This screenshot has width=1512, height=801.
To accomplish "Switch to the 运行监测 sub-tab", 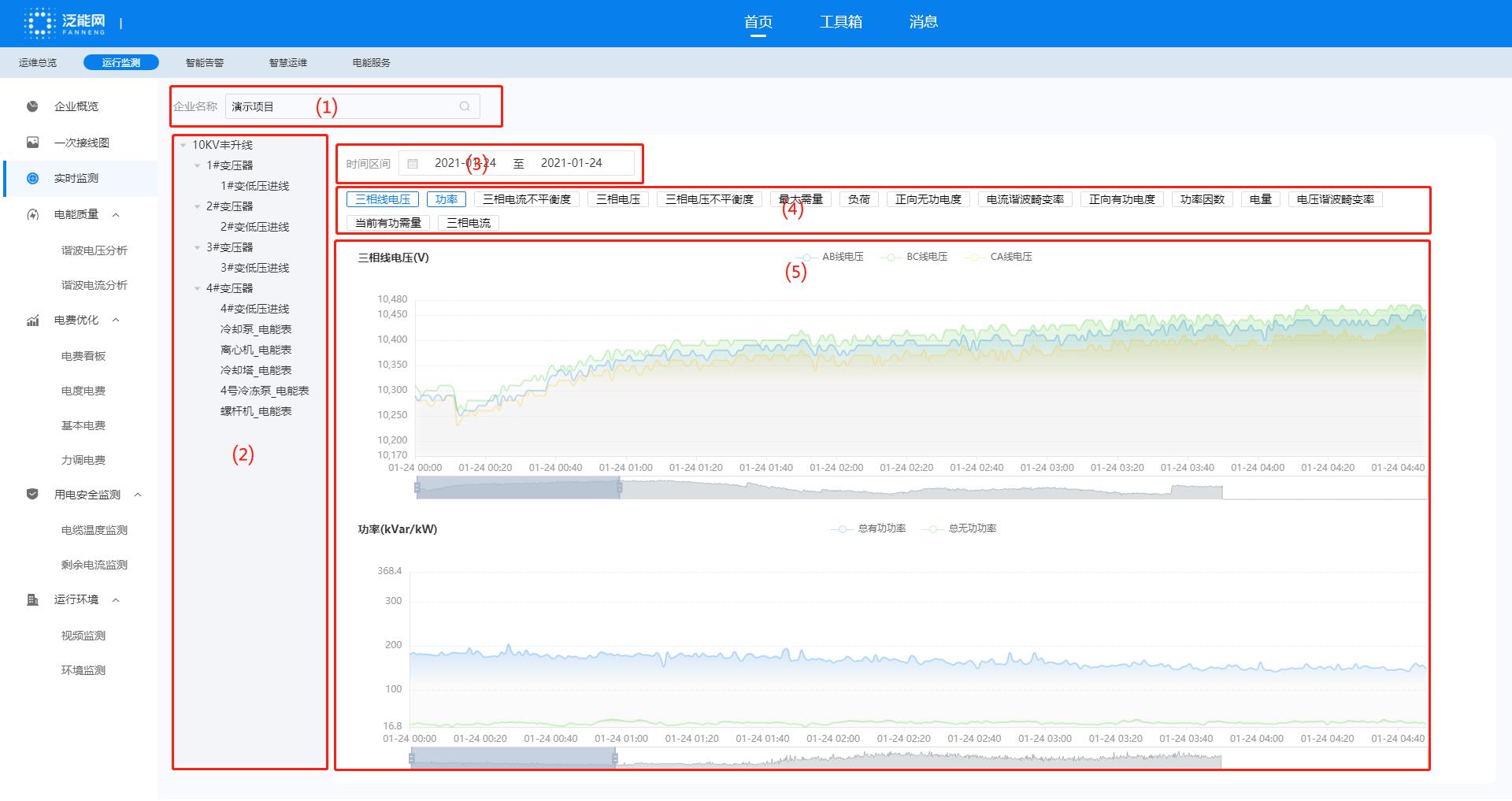I will click(121, 62).
